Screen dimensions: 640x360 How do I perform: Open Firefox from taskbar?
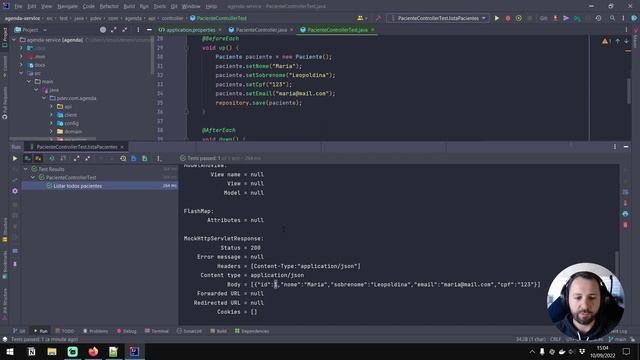coord(93,351)
